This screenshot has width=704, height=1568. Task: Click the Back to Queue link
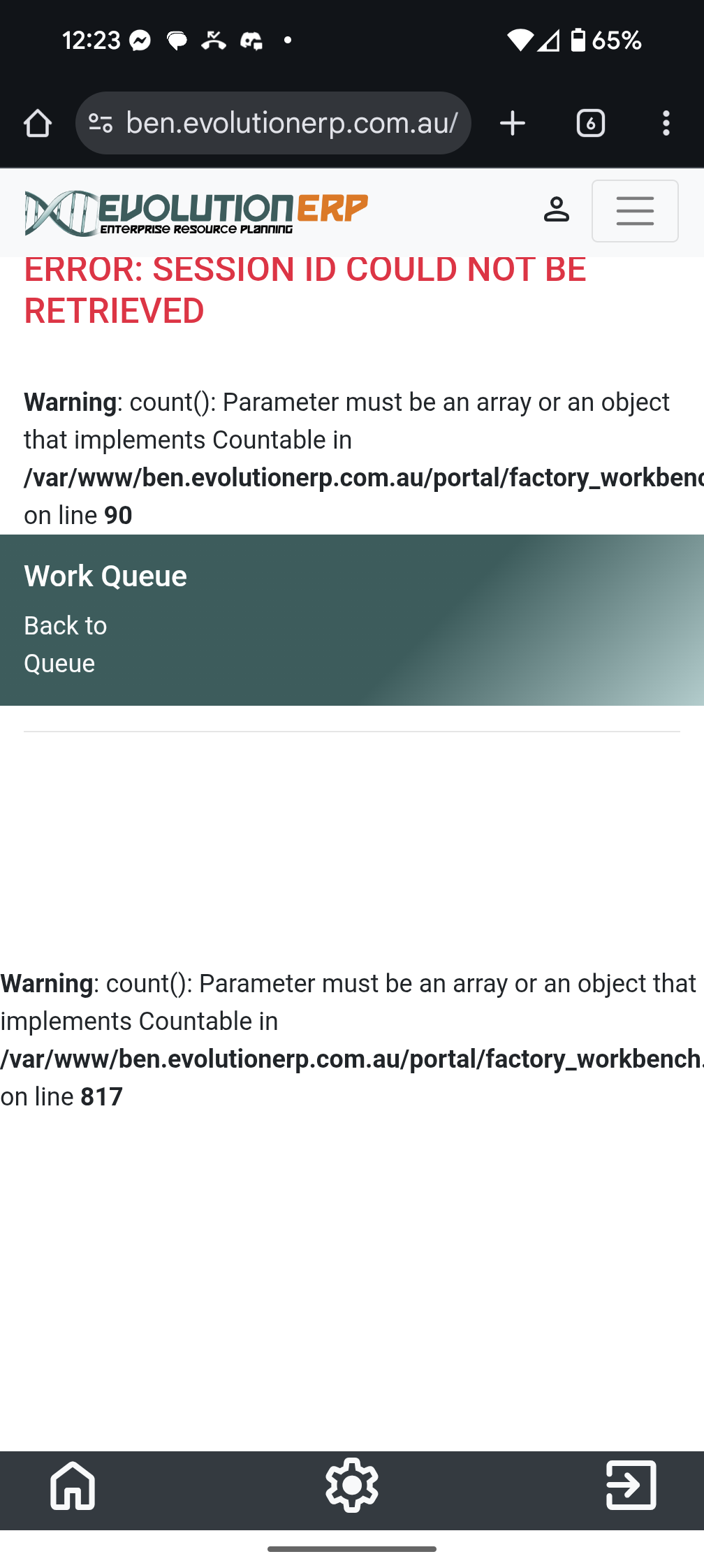click(66, 644)
